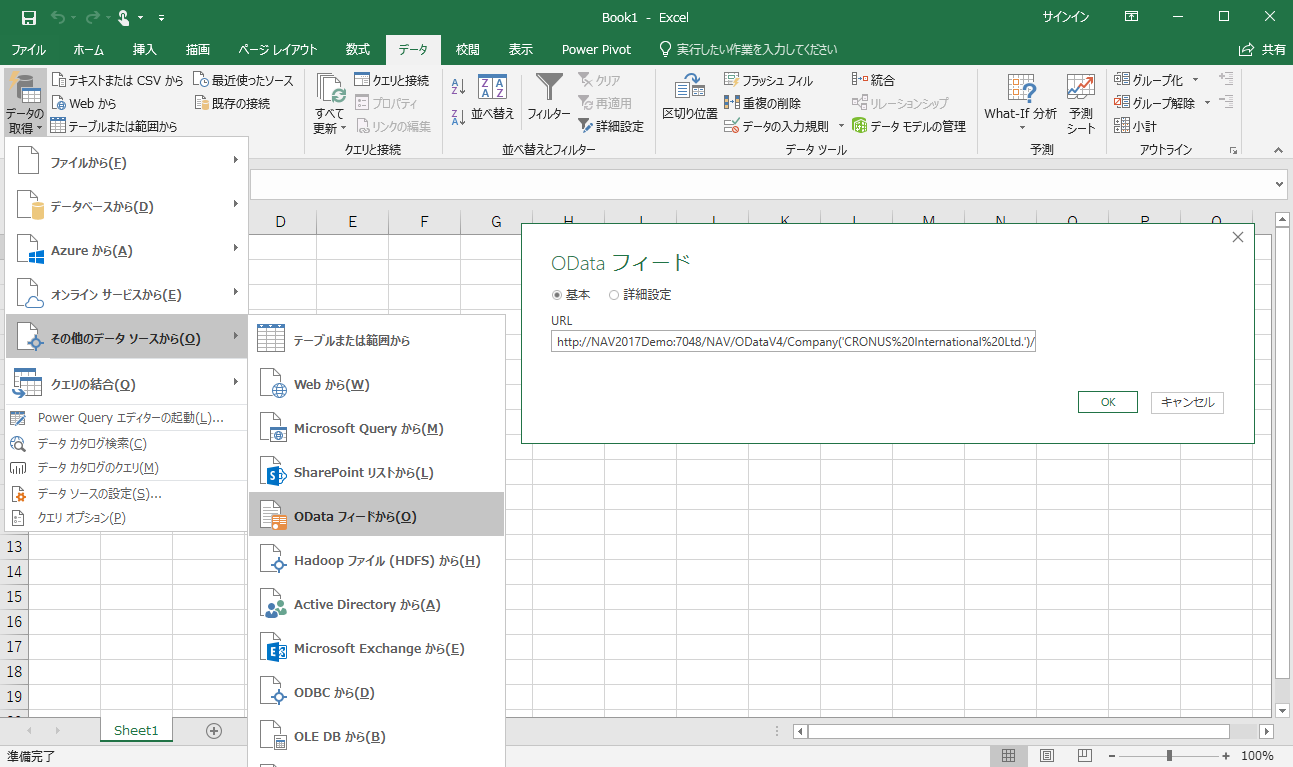Open データ モデルの管理
The width and height of the screenshot is (1293, 767).
click(909, 126)
